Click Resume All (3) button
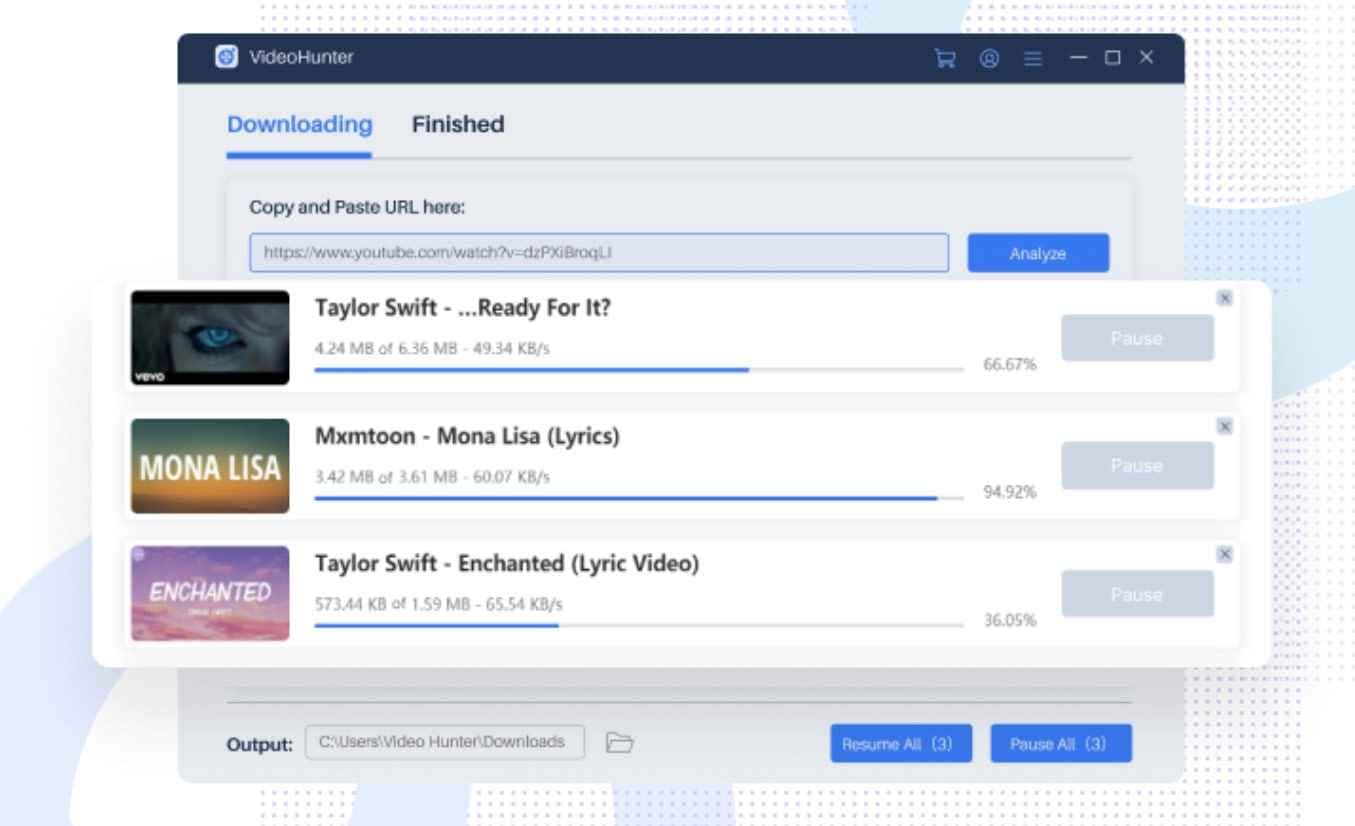1355x826 pixels. (901, 744)
